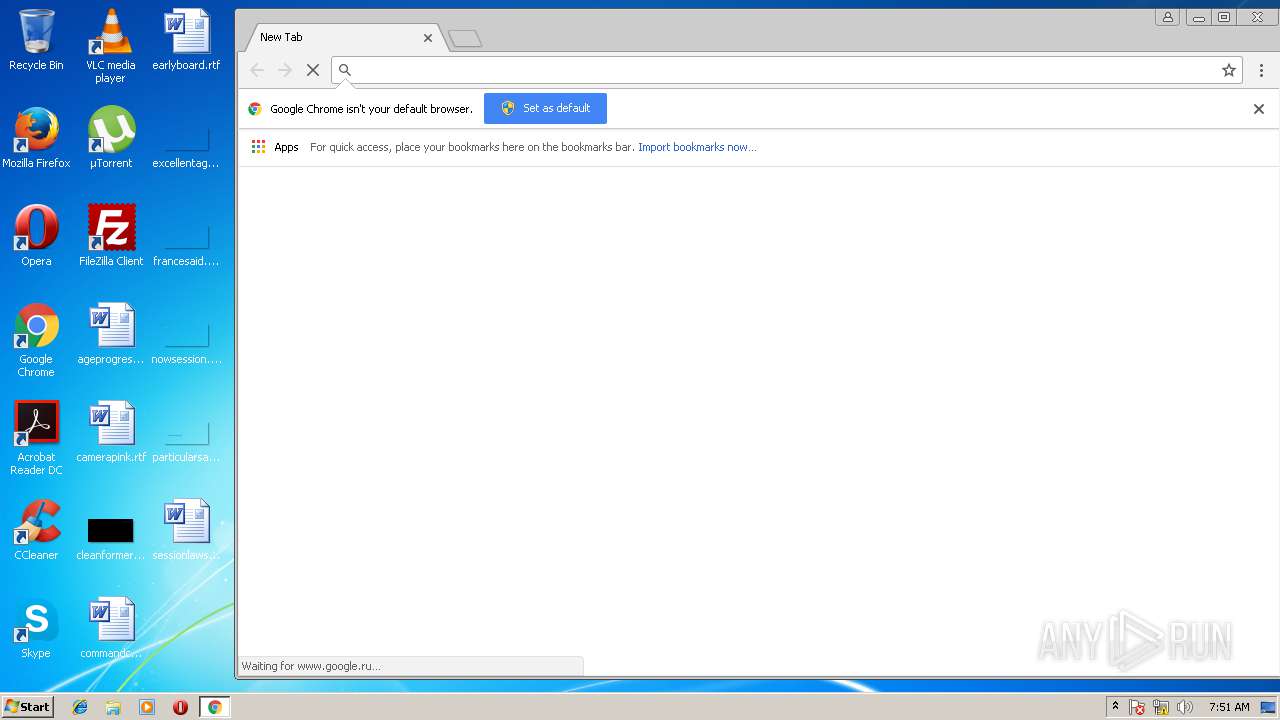This screenshot has height=720, width=1280.
Task: Click the back arrow in Chrome toolbar
Action: click(x=257, y=70)
